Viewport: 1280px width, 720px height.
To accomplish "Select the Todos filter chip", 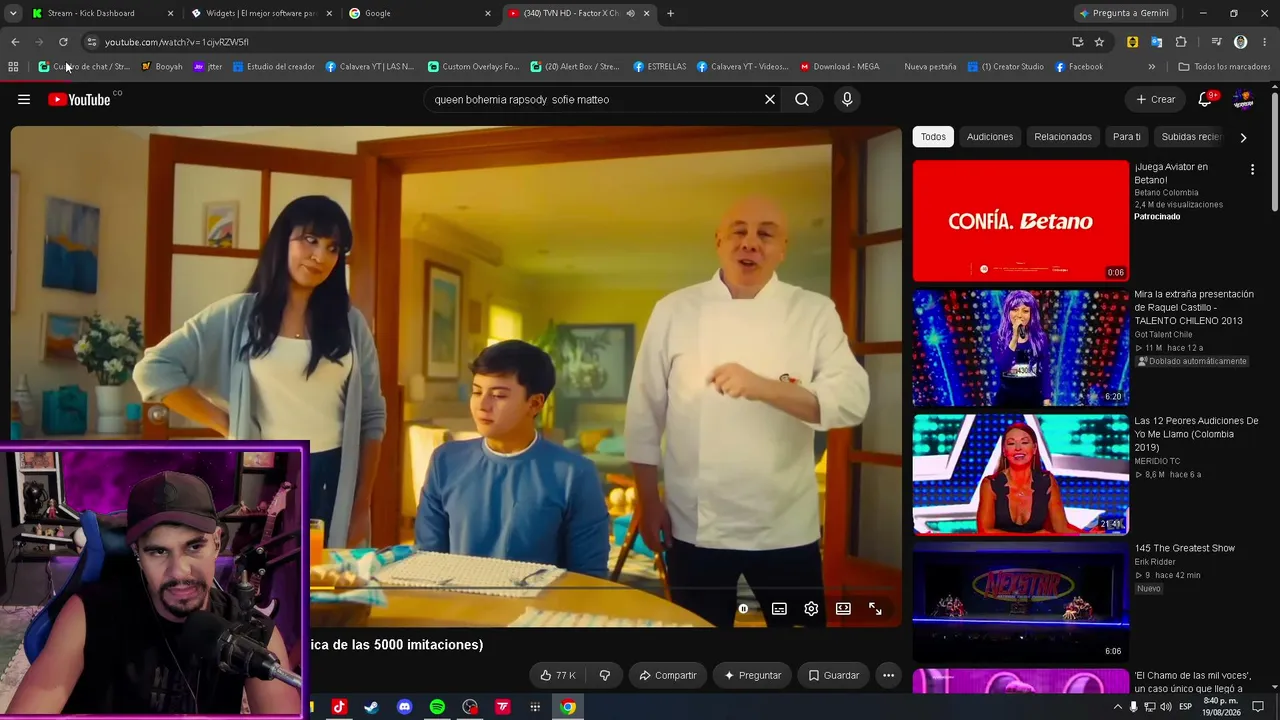I will pyautogui.click(x=933, y=137).
